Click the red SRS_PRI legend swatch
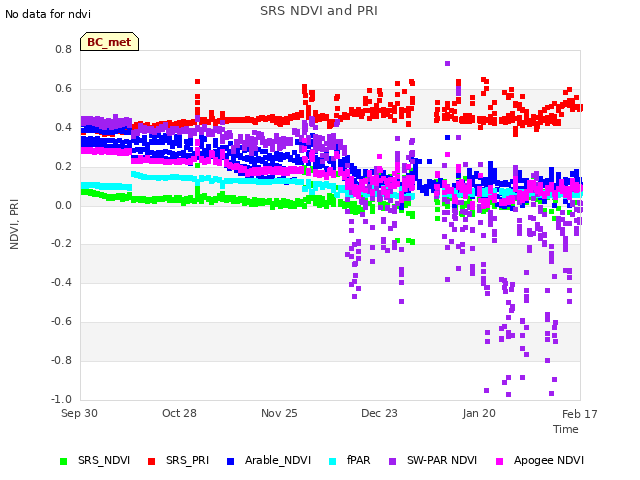The width and height of the screenshot is (640, 480). point(151,461)
